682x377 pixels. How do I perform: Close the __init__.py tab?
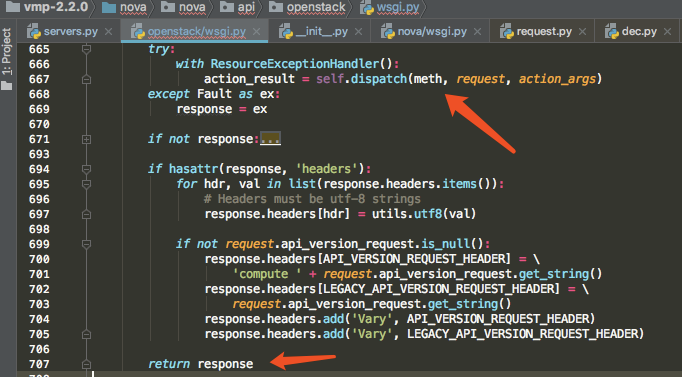(x=358, y=32)
